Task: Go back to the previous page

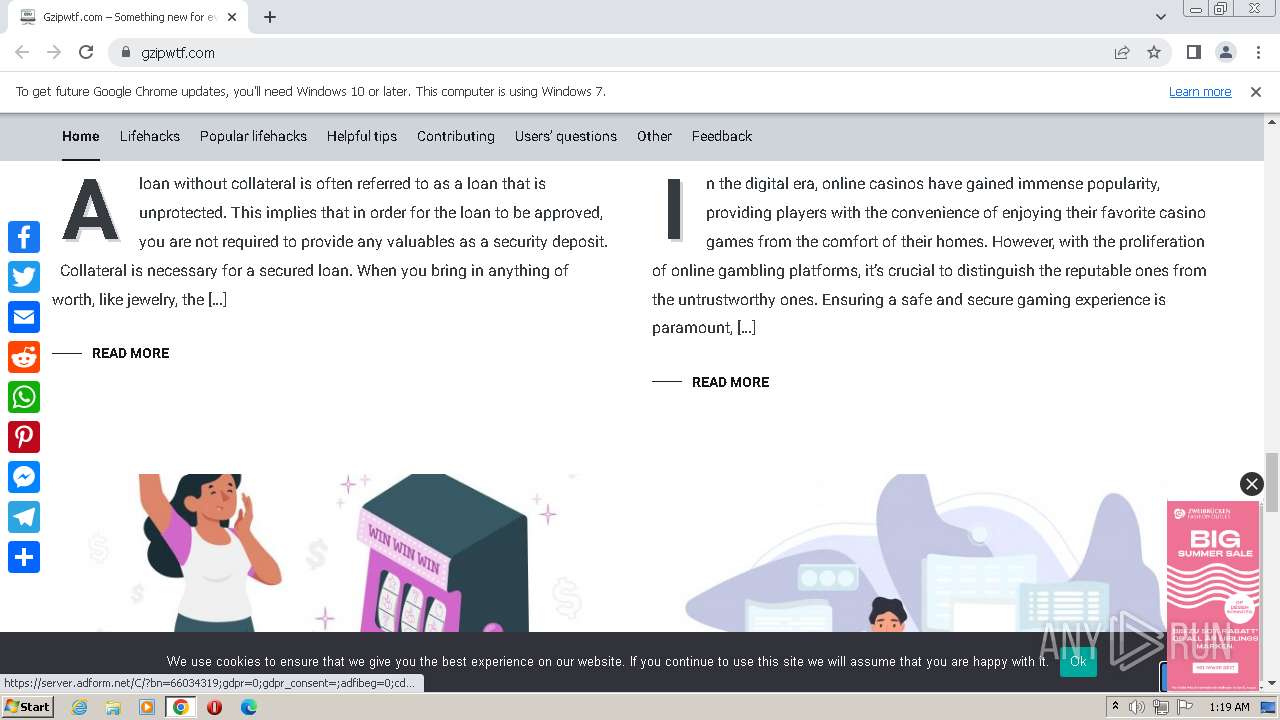Action: click(x=22, y=52)
